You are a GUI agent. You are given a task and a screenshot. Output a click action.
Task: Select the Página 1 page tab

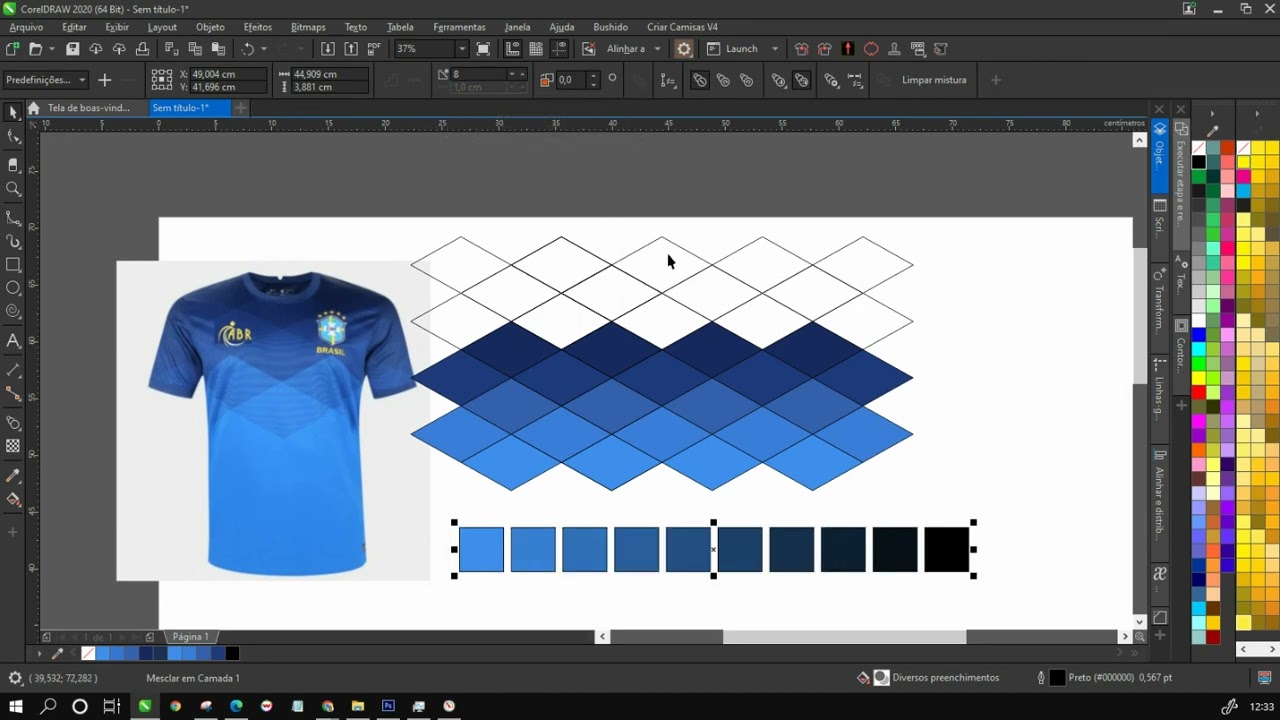point(190,637)
